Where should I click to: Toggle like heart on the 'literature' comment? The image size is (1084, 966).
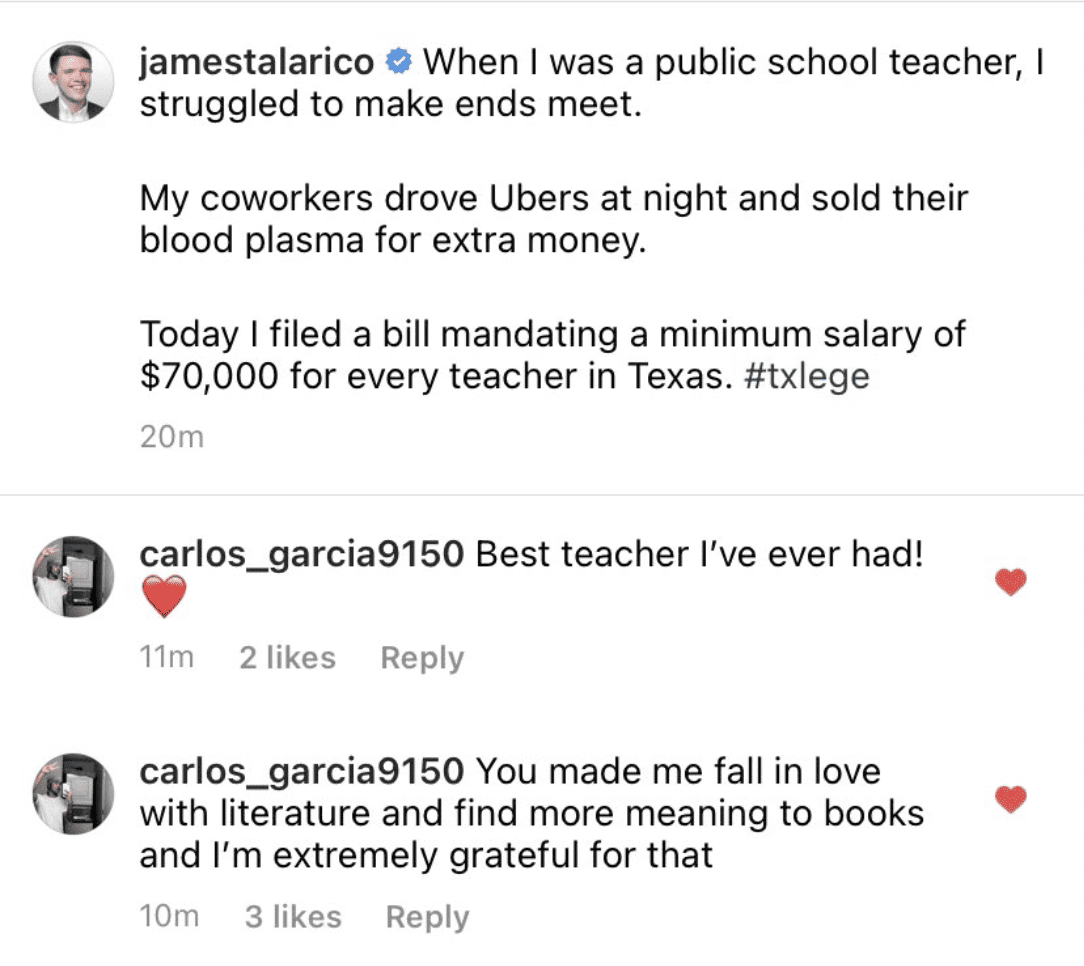[x=1011, y=798]
